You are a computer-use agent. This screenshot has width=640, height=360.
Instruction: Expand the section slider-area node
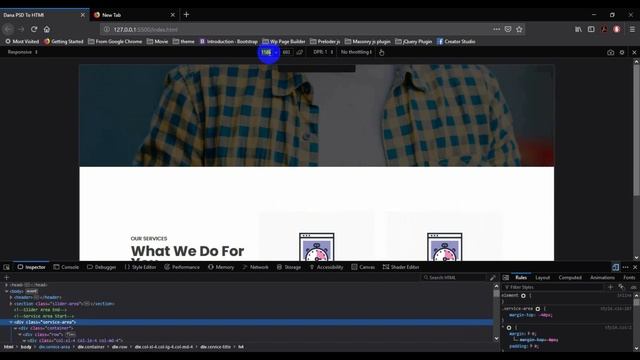tap(11, 304)
